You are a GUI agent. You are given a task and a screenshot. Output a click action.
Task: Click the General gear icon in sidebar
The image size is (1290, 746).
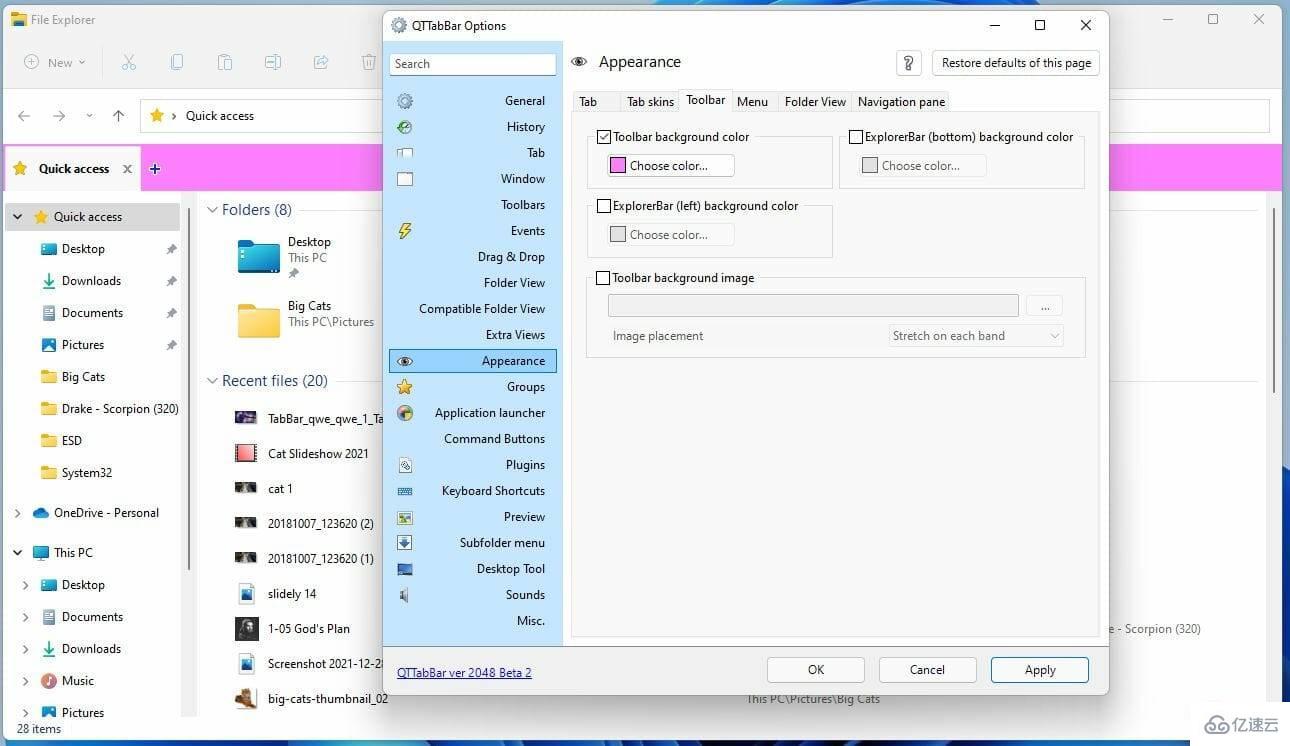click(405, 101)
